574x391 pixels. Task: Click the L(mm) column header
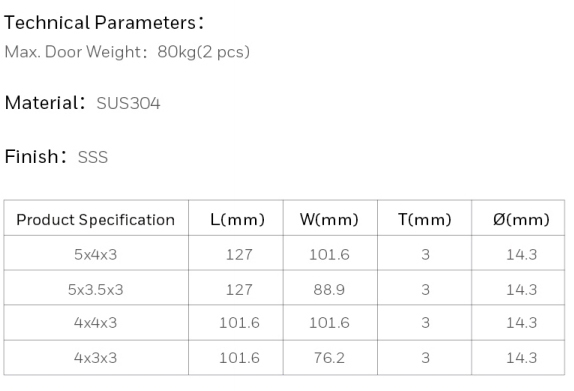click(x=237, y=220)
